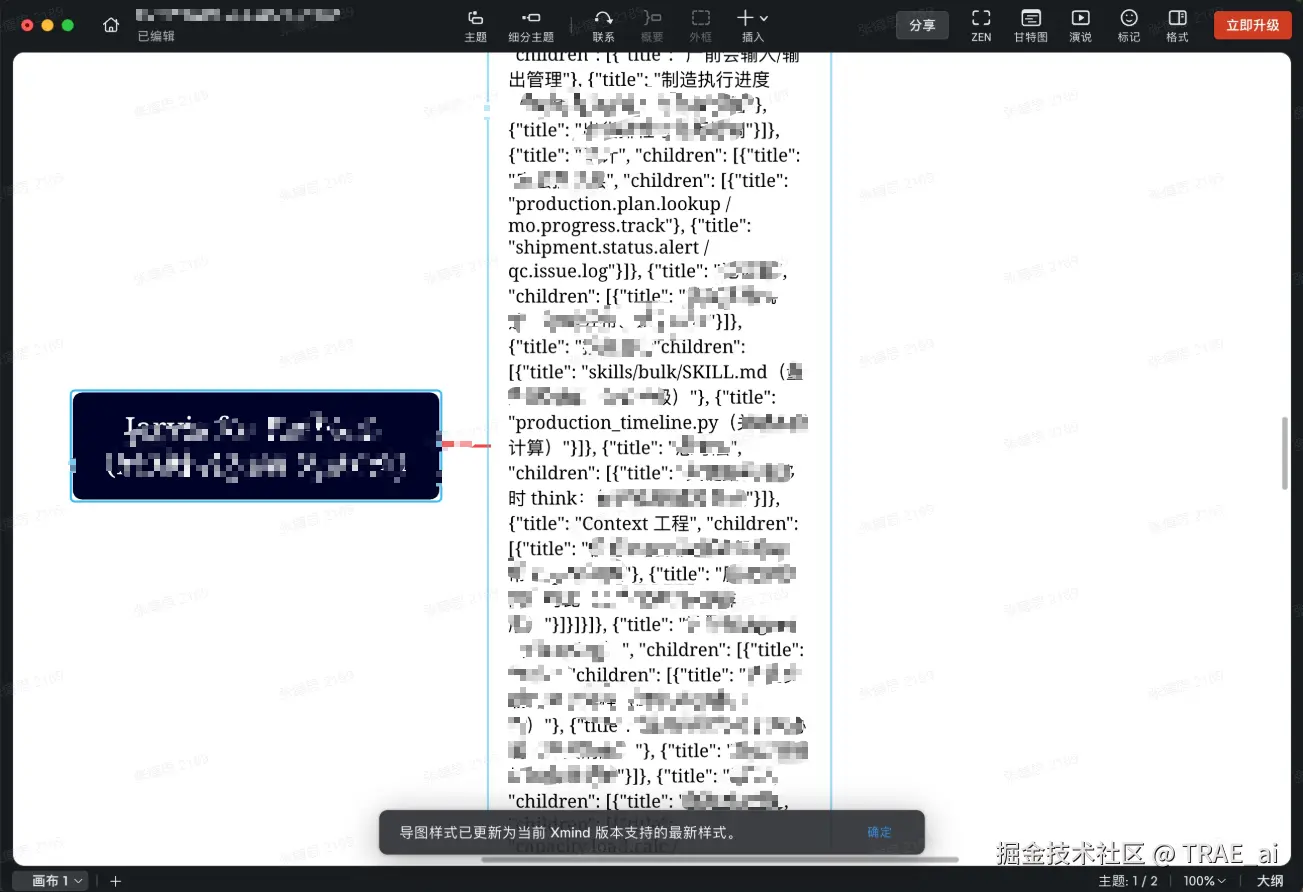
Task: Open the 画布 1 sheet dropdown
Action: tap(52, 881)
